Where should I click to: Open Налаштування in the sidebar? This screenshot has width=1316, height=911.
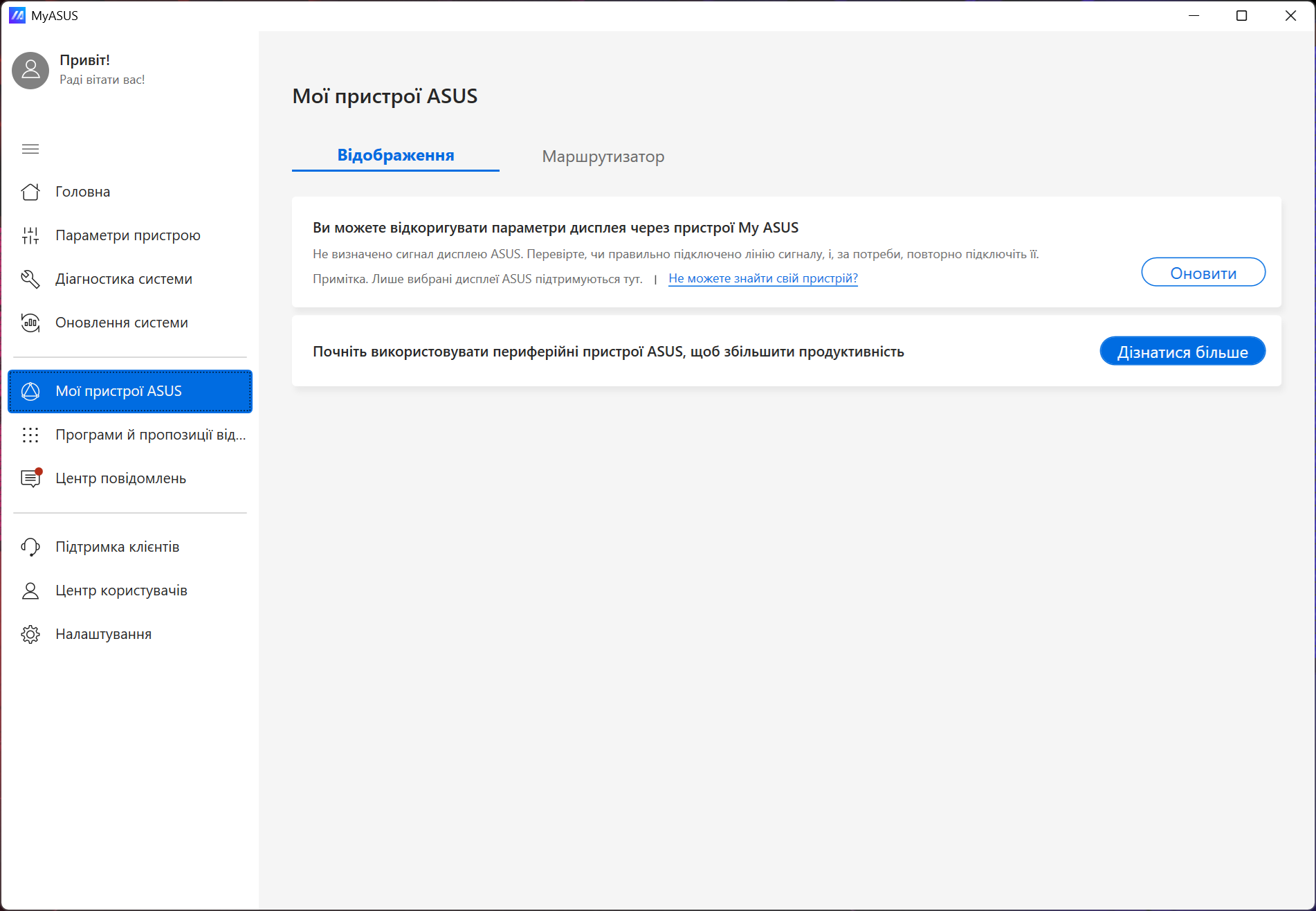130,634
